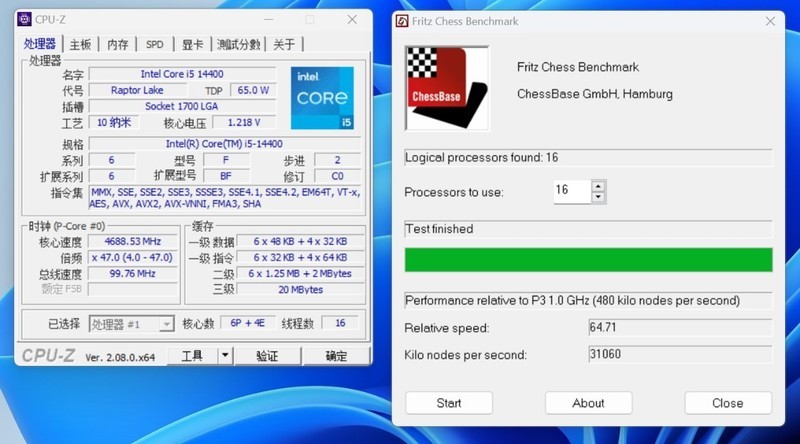Screen dimensions: 800x444
Task: Click the 确定 OK button in CPU-Z
Action: pos(336,356)
